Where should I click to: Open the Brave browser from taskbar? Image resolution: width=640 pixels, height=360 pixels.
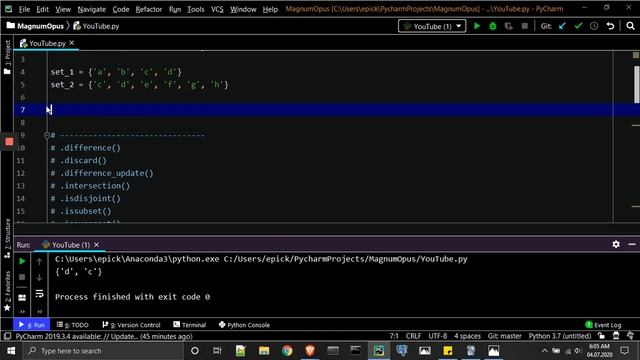click(x=310, y=351)
